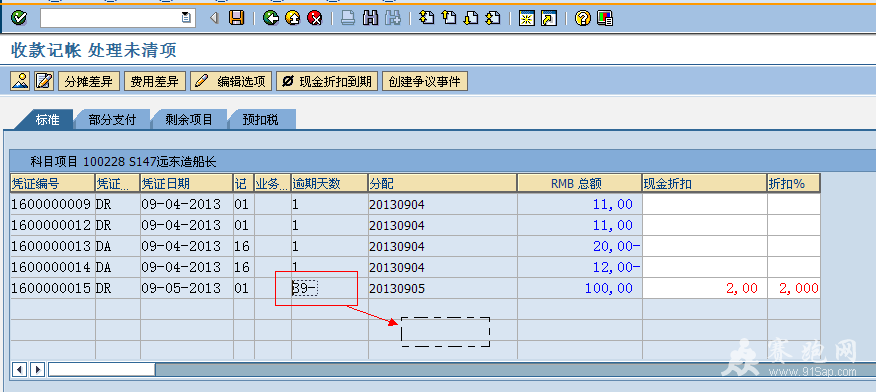
Task: Click the 折扣% column header
Action: pos(793,183)
